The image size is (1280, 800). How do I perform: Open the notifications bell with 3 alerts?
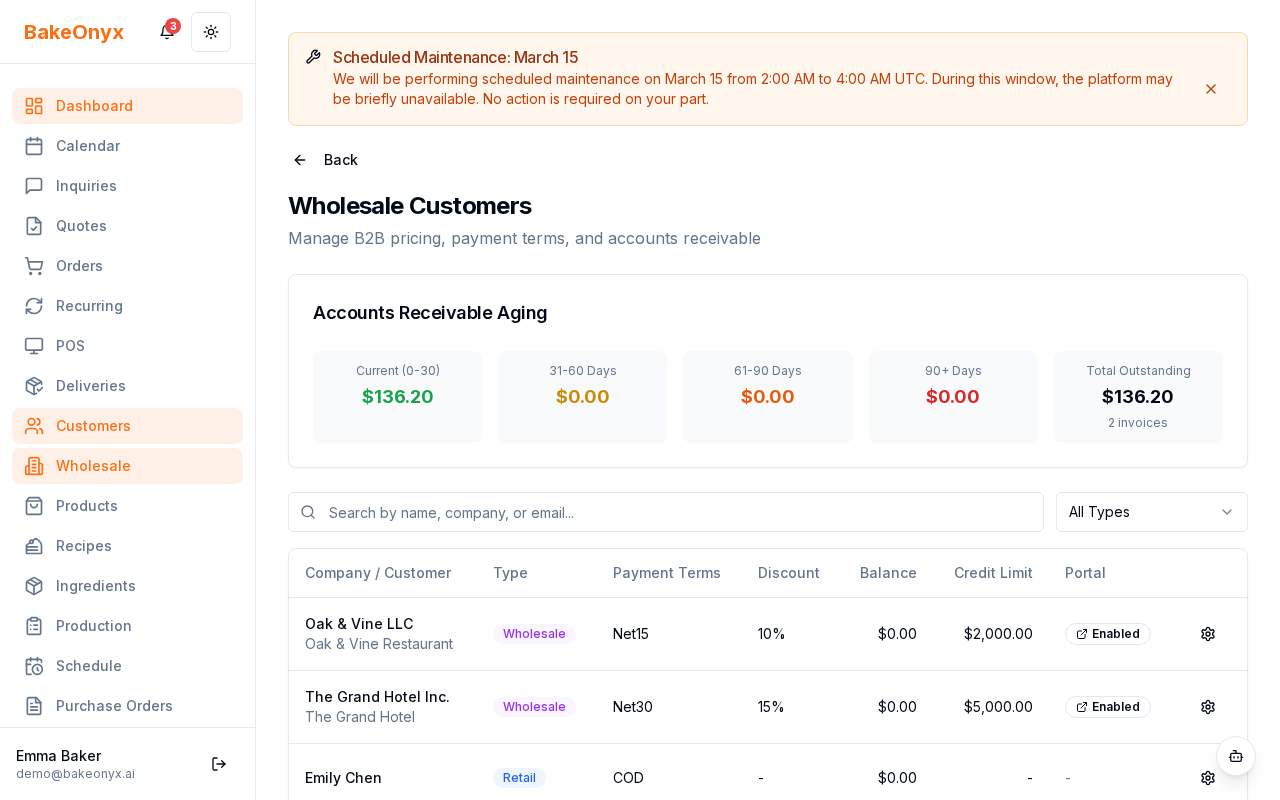pos(166,31)
